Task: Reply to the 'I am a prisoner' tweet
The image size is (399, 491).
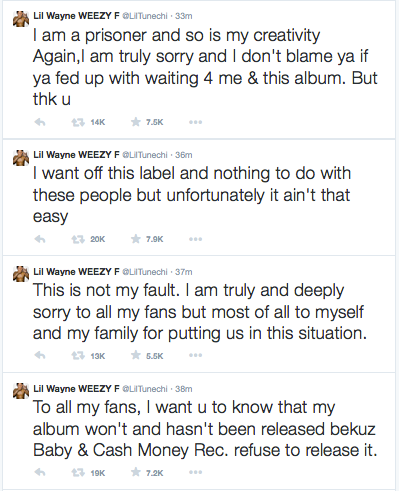Action: (40, 122)
